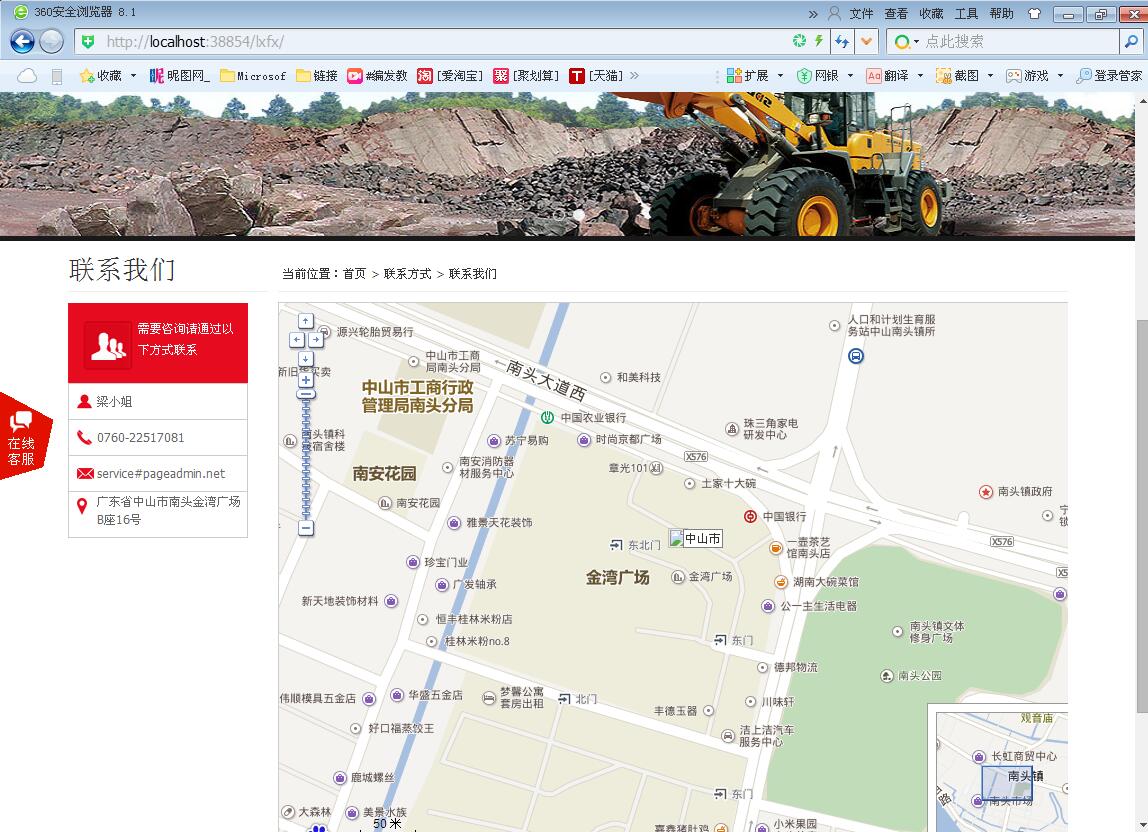Pan the map right with arrow button
Screen dimensions: 1148x832
tap(315, 340)
